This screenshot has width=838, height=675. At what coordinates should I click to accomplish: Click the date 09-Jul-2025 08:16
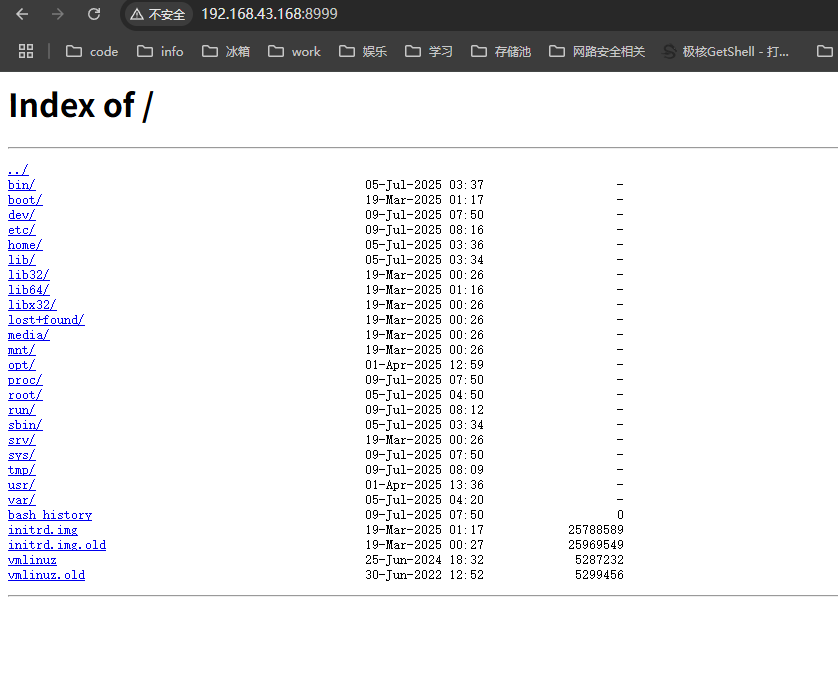(424, 230)
